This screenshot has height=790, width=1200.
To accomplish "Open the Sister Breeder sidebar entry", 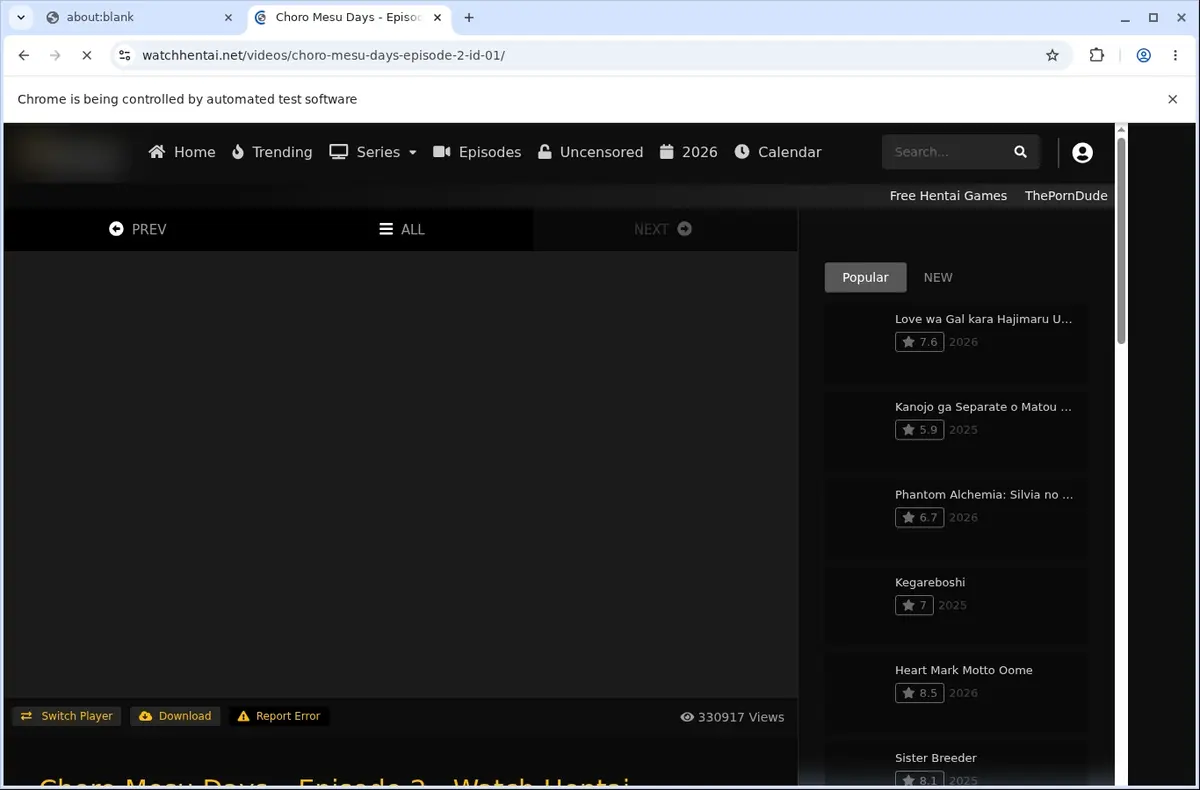I will (936, 758).
